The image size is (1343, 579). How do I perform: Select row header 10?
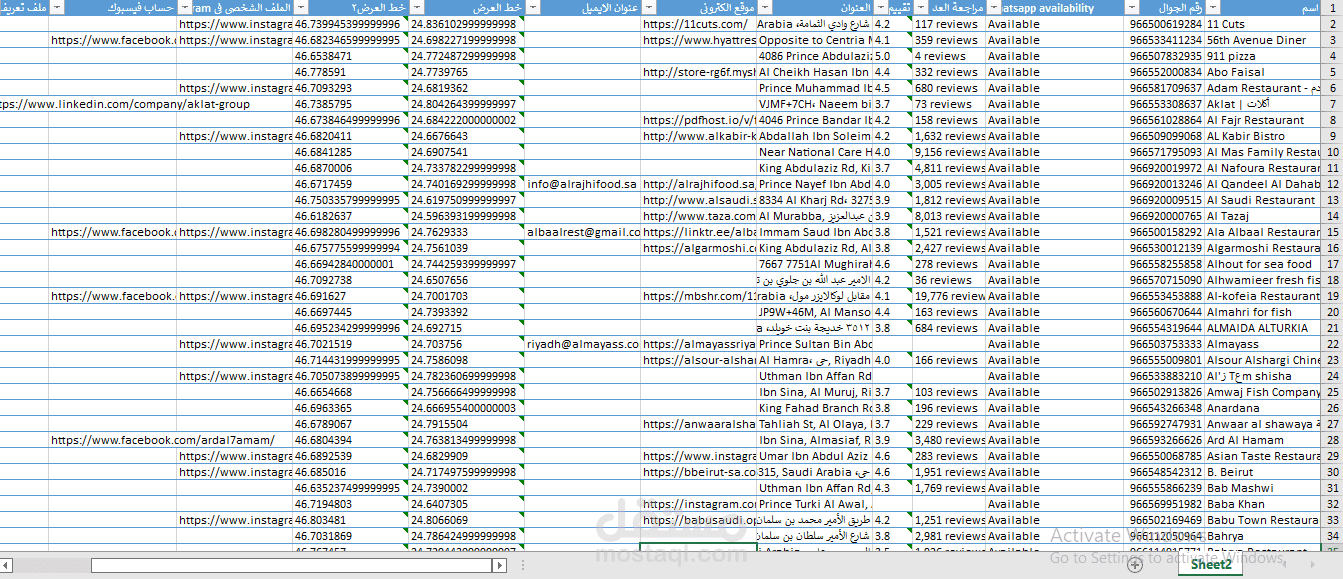click(1333, 151)
